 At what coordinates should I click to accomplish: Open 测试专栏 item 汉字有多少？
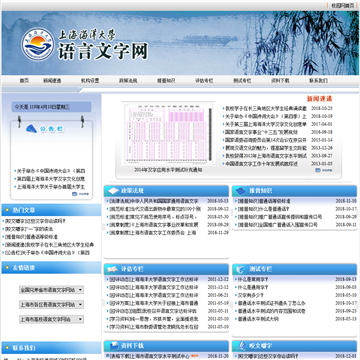pyautogui.click(x=251, y=295)
